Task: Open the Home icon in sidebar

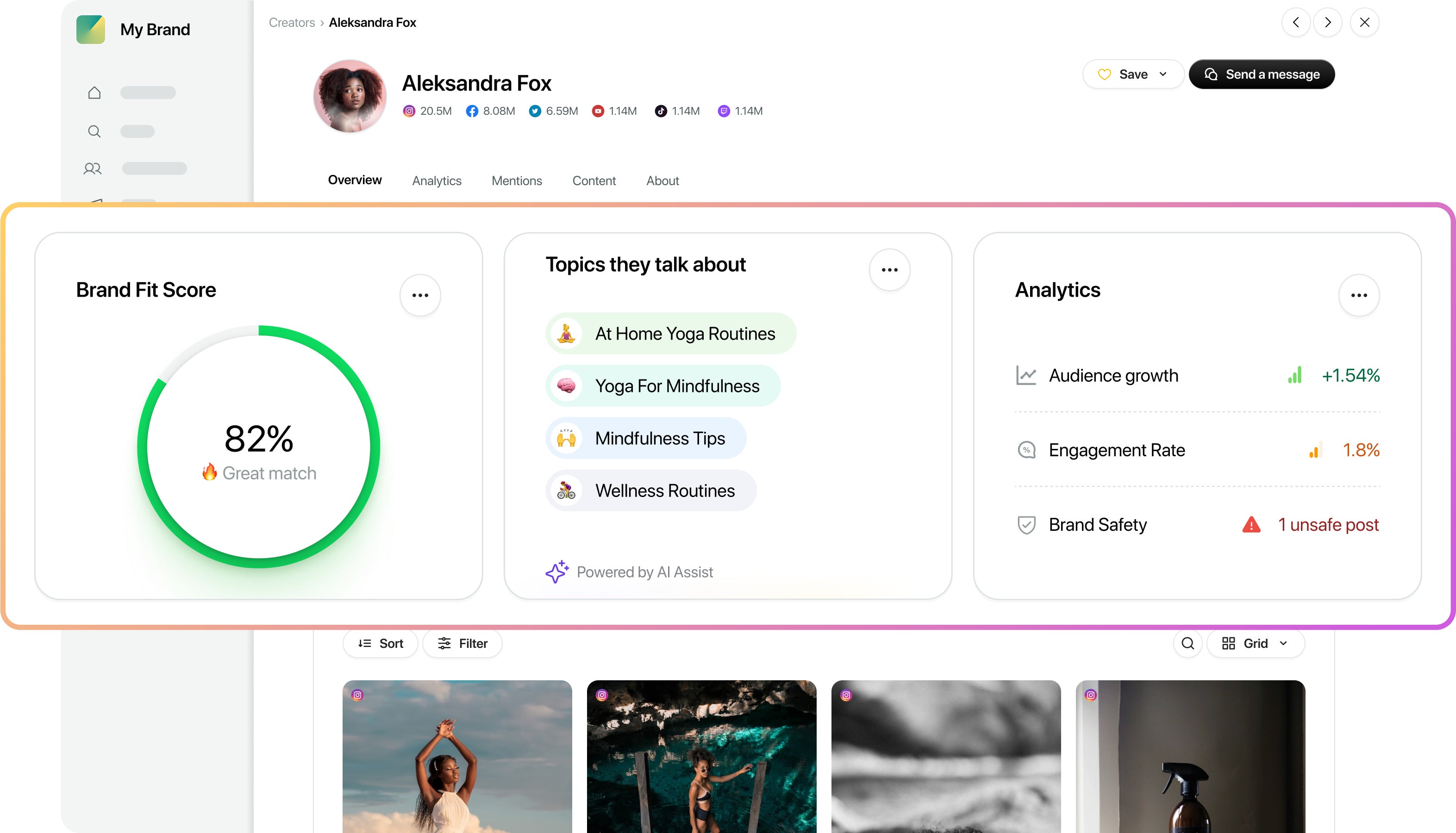Action: (94, 92)
